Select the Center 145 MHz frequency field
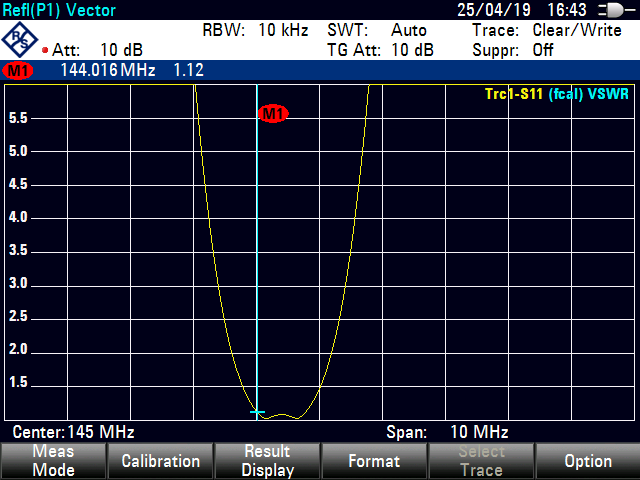 pos(73,433)
